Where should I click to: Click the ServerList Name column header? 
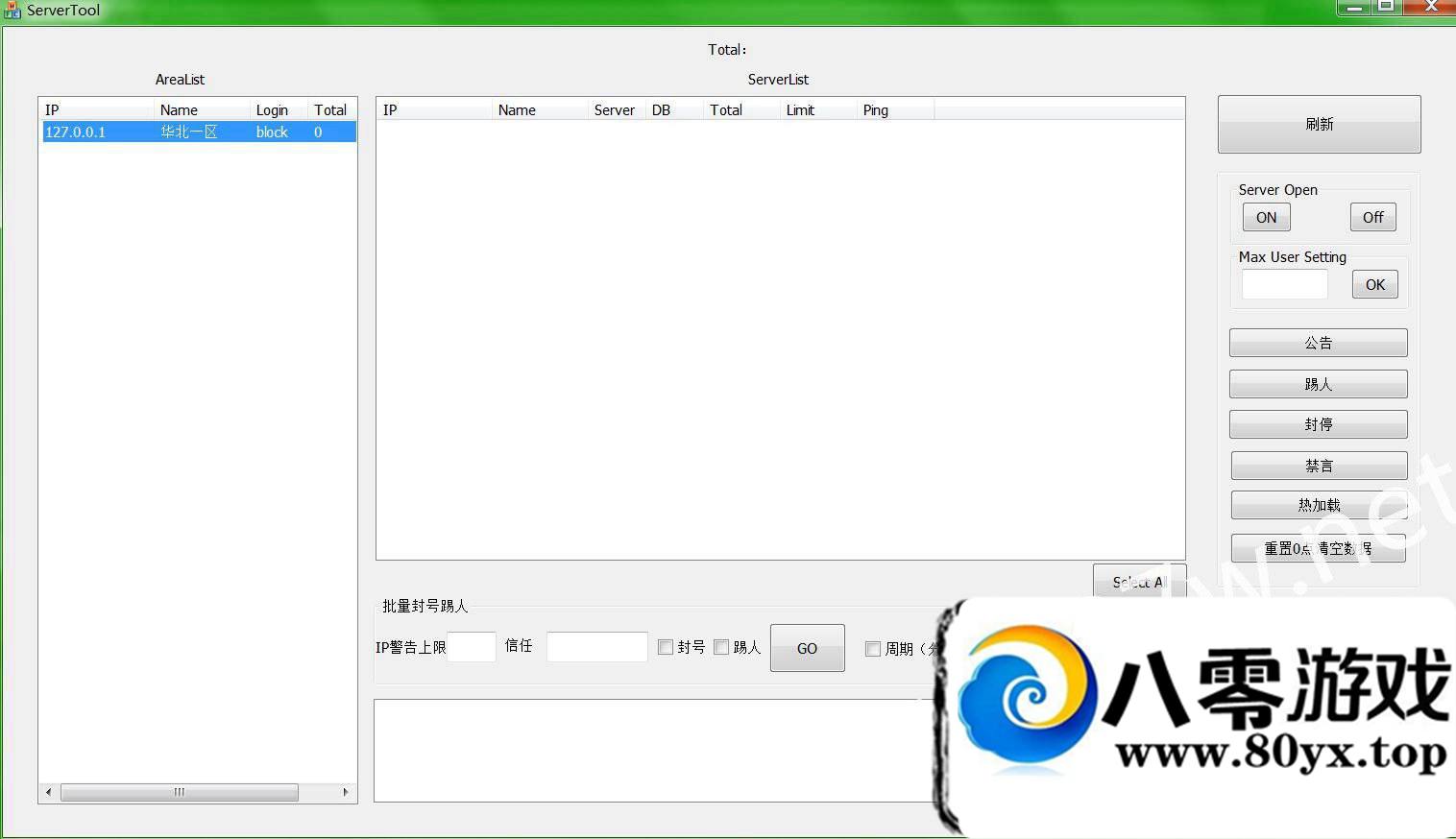(540, 109)
